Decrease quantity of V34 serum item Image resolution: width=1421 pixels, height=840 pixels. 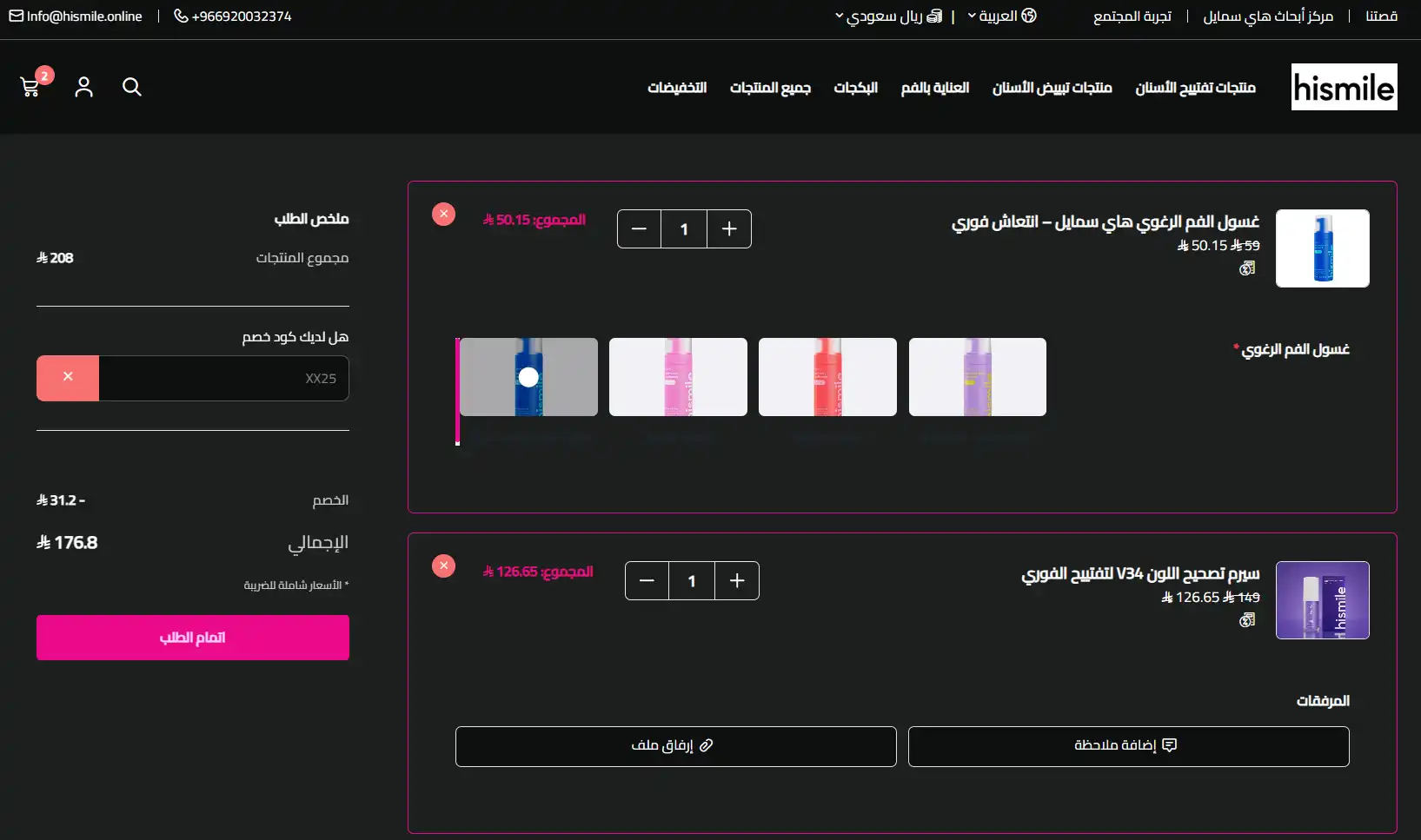pyautogui.click(x=647, y=580)
